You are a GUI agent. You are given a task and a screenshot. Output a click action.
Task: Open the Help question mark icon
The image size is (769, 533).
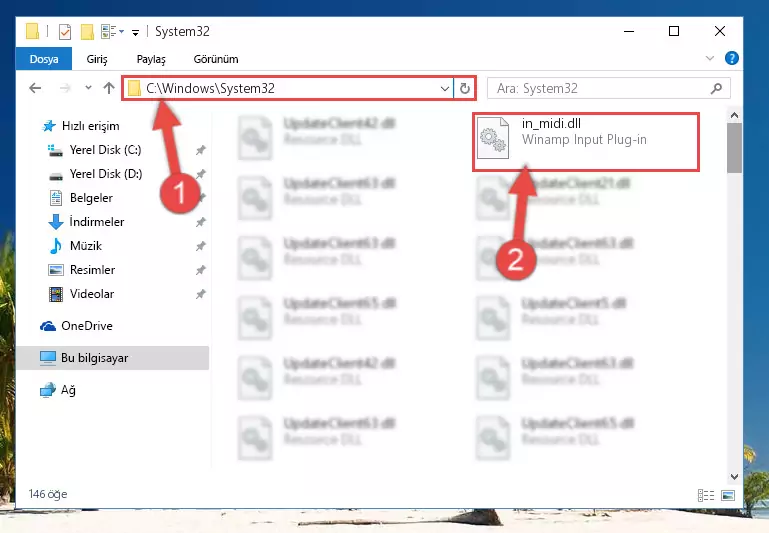pos(731,58)
